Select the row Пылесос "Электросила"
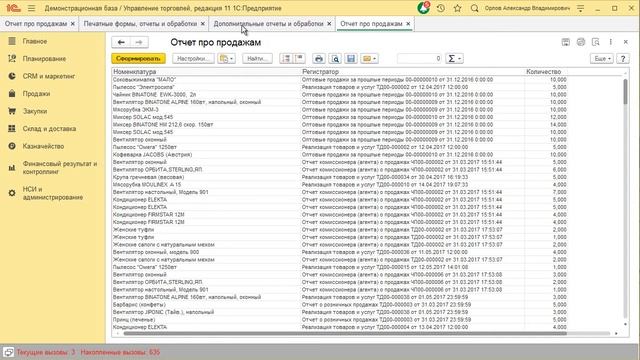 [x=340, y=87]
